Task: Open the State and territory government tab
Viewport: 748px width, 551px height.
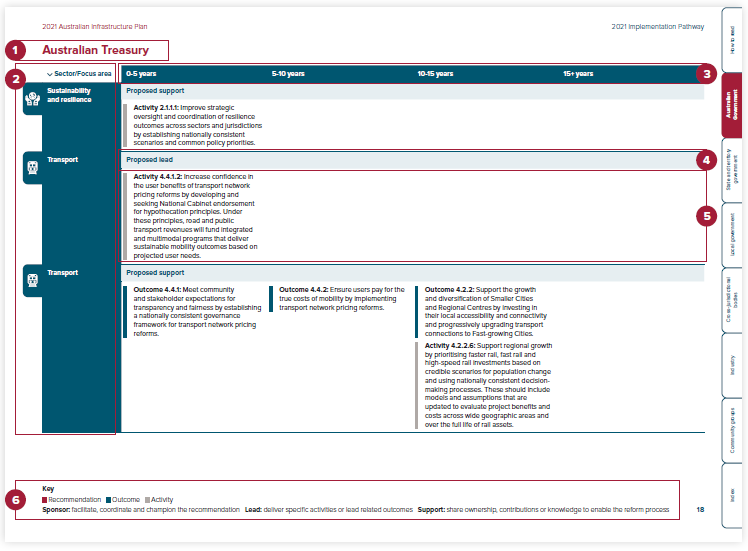Action: tap(732, 169)
